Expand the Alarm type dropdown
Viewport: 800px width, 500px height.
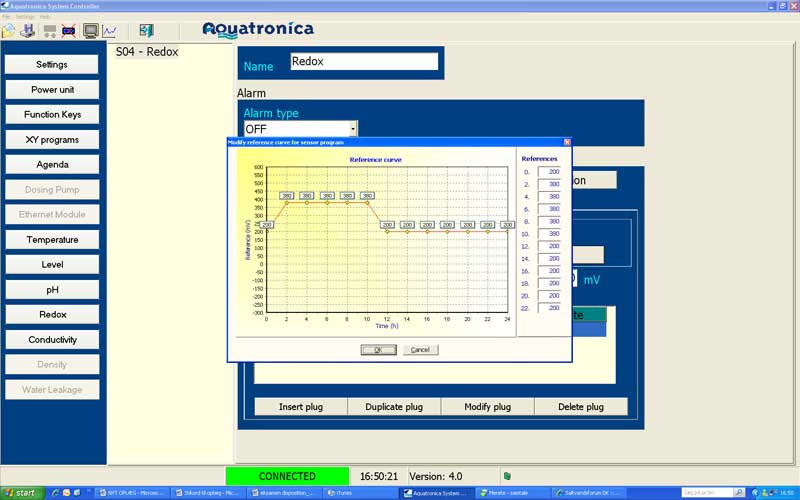coord(353,129)
